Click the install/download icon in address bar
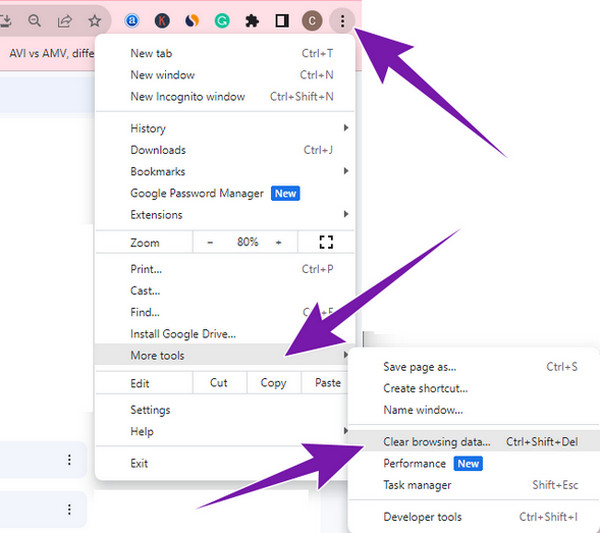600x533 pixels. [x=5, y=21]
